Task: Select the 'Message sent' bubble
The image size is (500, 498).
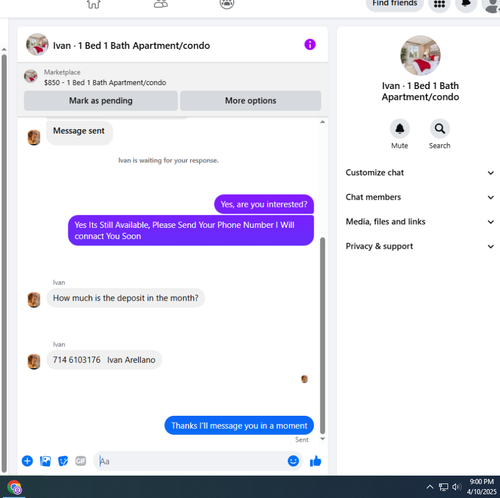Action: point(79,132)
